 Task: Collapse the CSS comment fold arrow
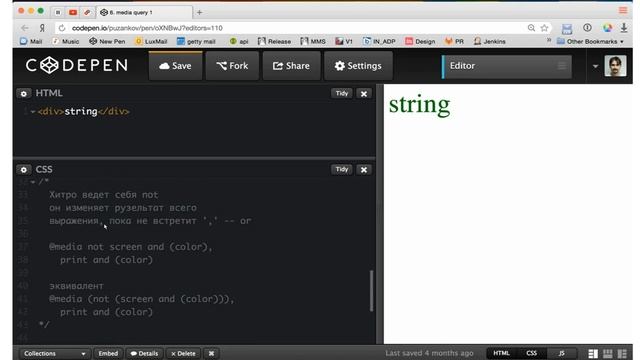[x=33, y=182]
